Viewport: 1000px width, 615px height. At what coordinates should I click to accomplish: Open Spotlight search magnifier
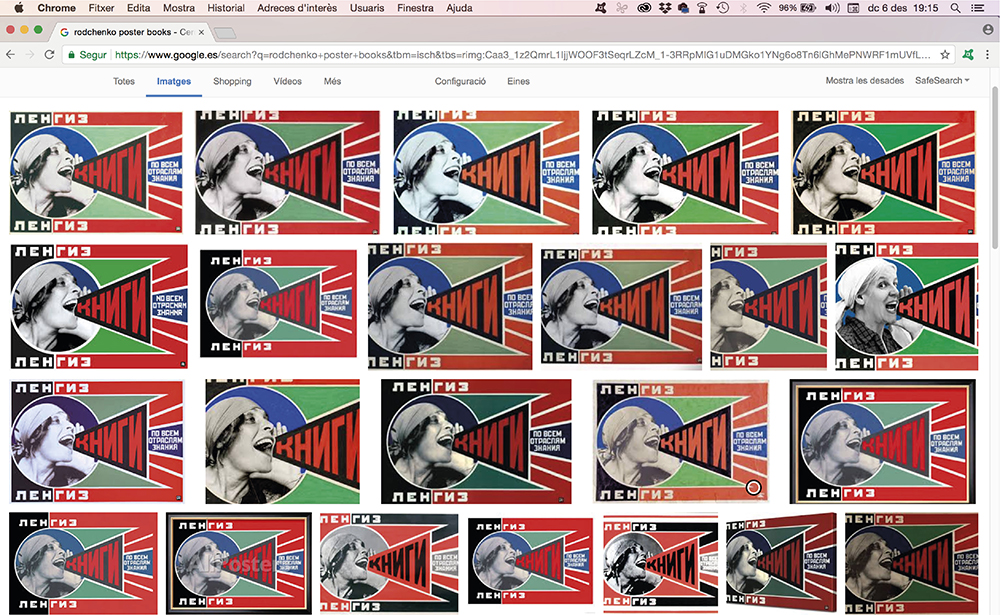[x=955, y=8]
